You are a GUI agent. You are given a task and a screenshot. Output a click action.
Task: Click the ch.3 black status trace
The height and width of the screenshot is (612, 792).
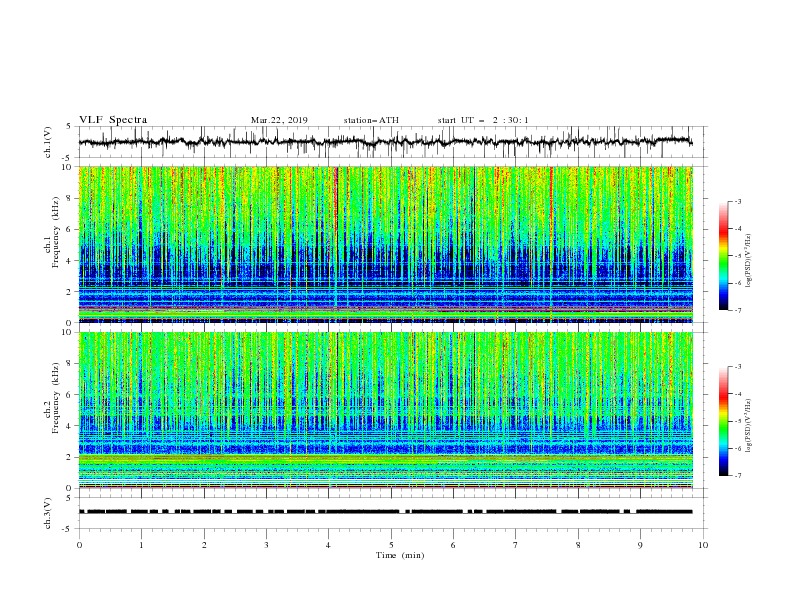[x=385, y=512]
